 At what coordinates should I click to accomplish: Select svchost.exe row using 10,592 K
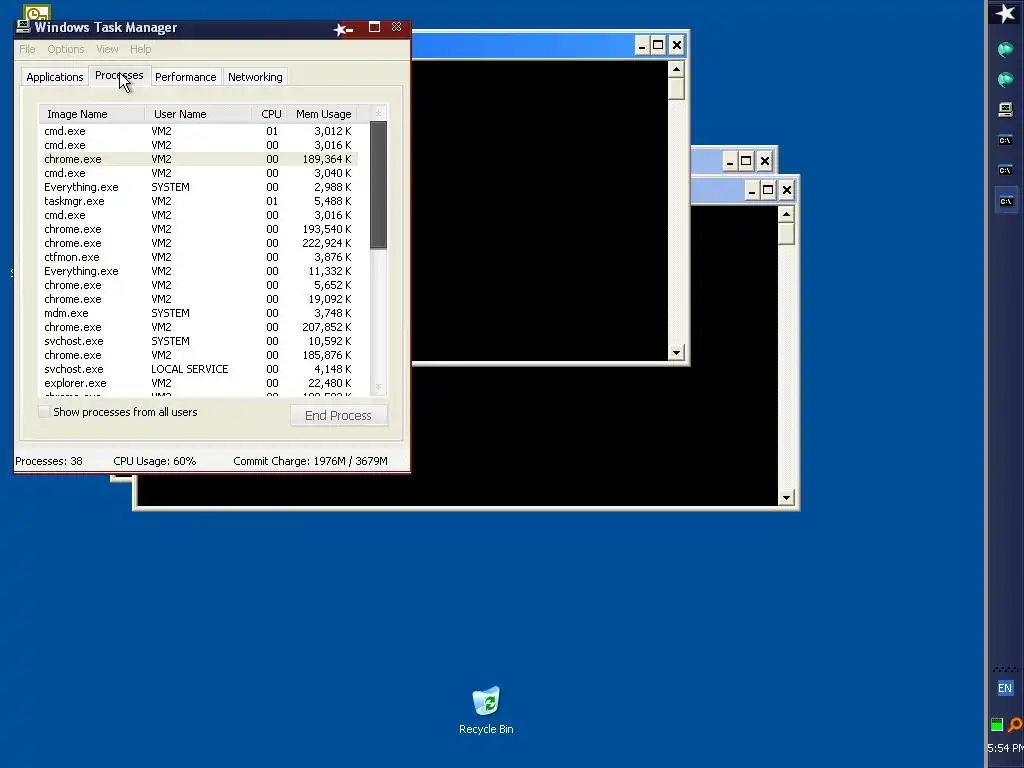[x=199, y=342]
